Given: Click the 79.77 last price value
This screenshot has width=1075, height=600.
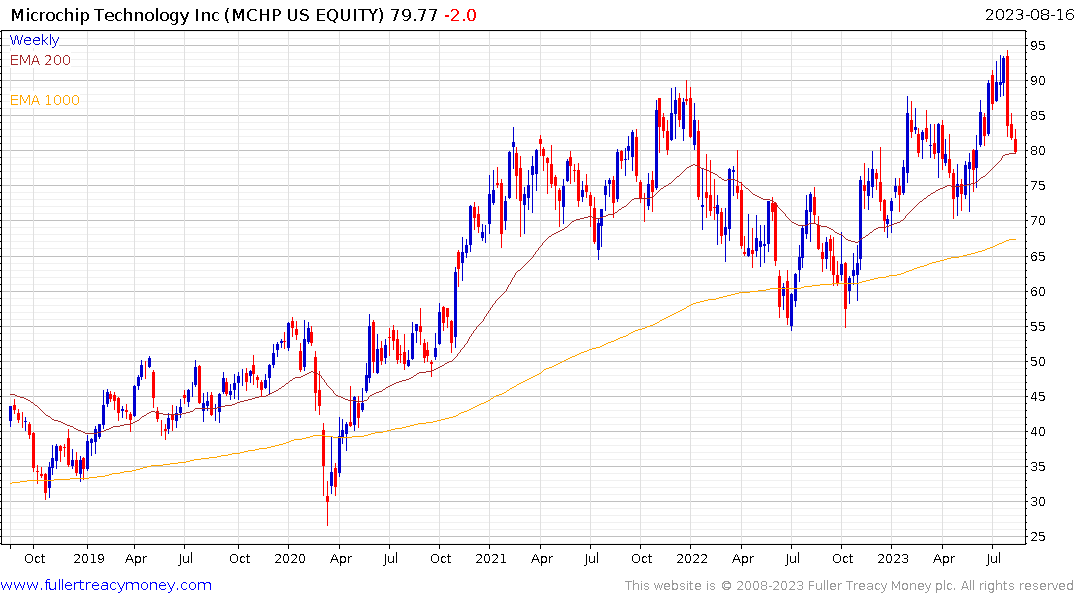Looking at the screenshot, I should (x=414, y=15).
